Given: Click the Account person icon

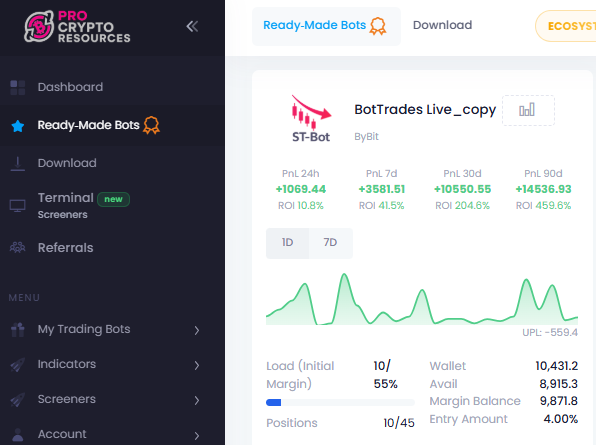Looking at the screenshot, I should click(17, 435).
